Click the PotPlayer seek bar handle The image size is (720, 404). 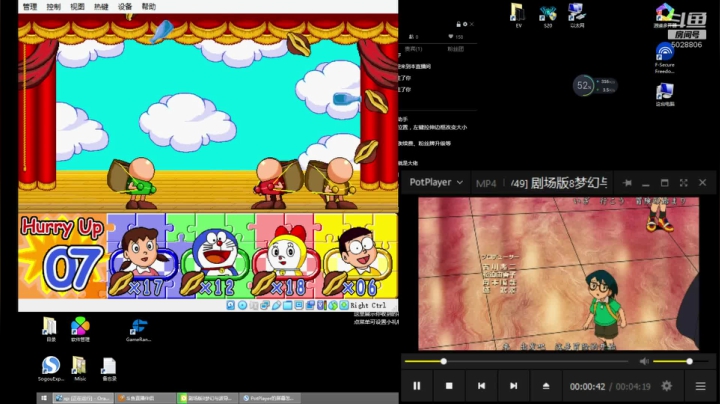tap(444, 361)
